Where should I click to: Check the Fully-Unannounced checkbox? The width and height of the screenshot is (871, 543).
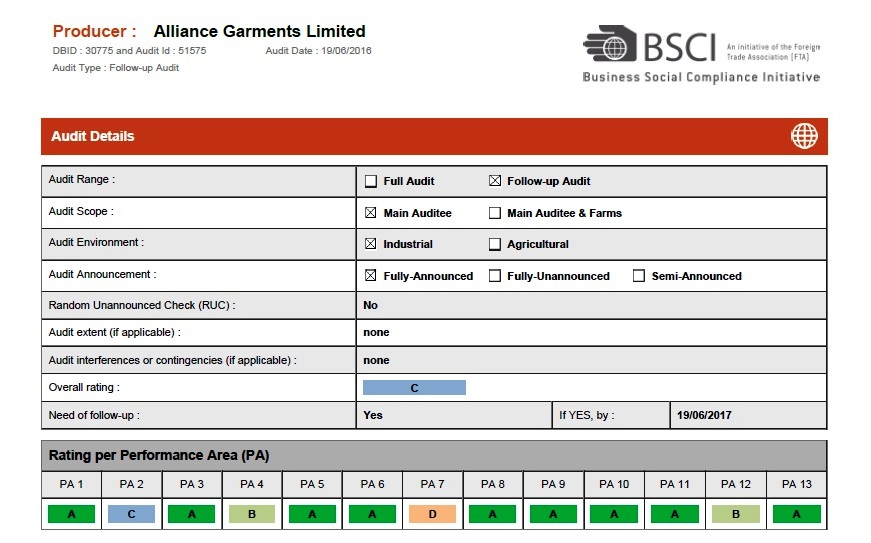(494, 276)
